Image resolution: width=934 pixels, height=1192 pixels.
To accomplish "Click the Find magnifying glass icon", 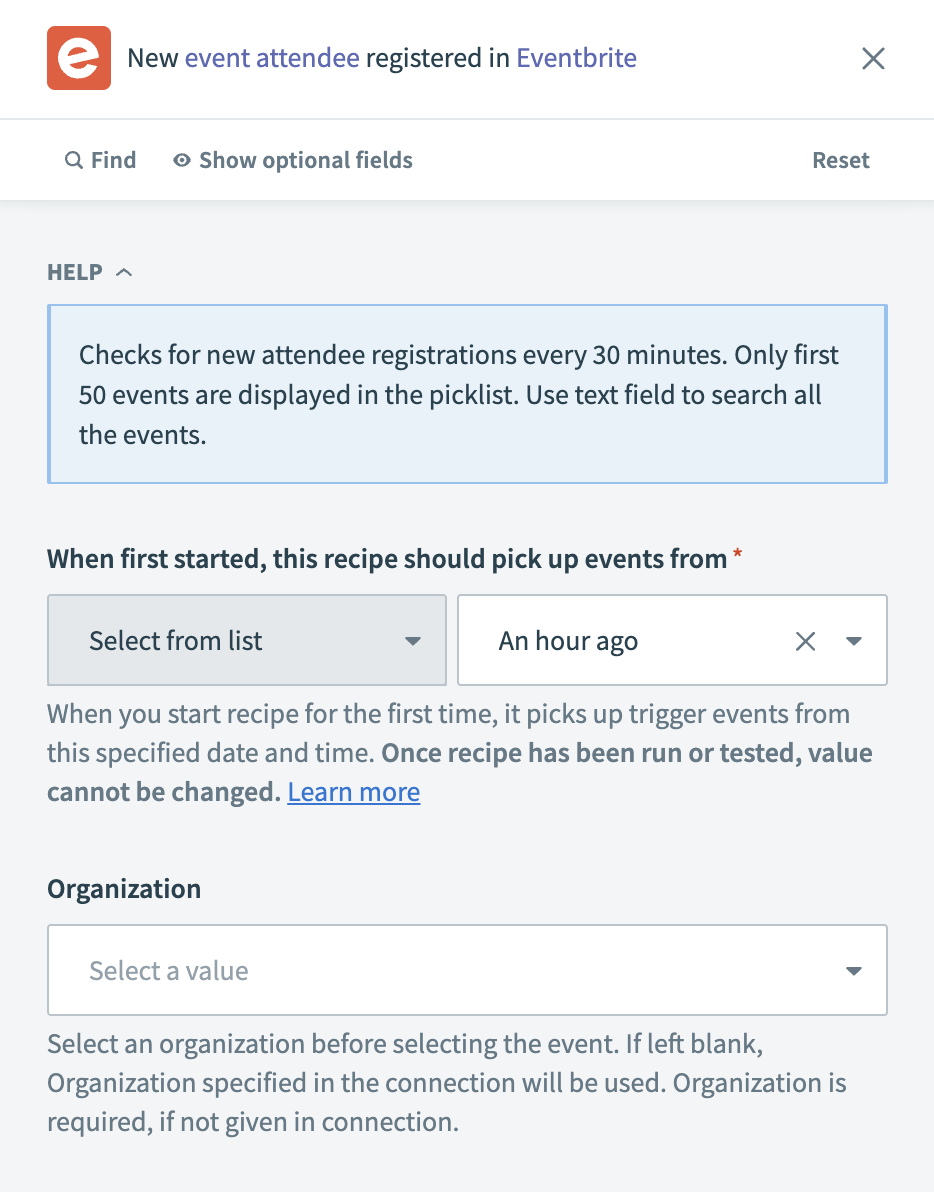I will tap(74, 160).
